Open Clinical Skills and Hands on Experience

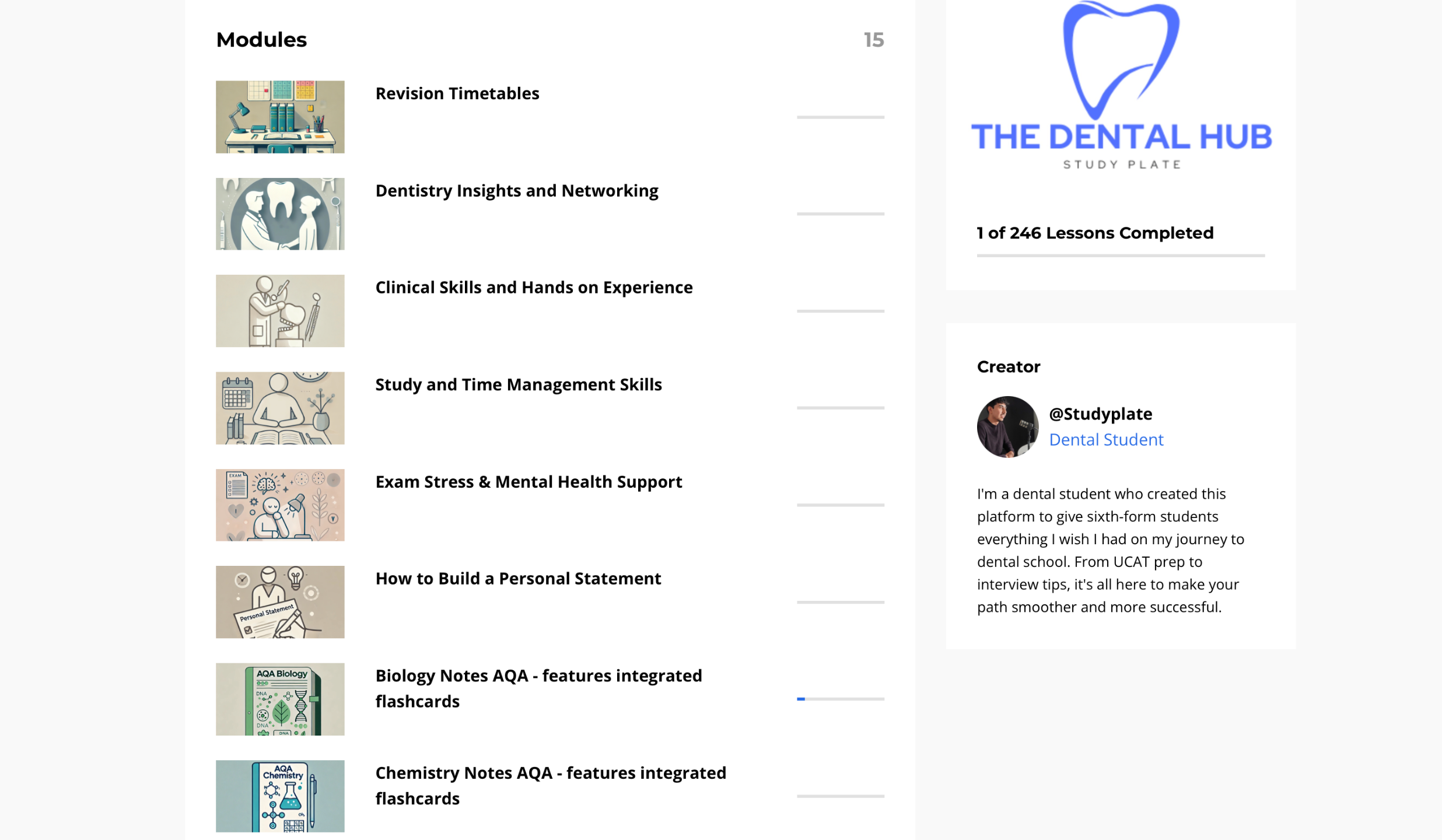(534, 288)
